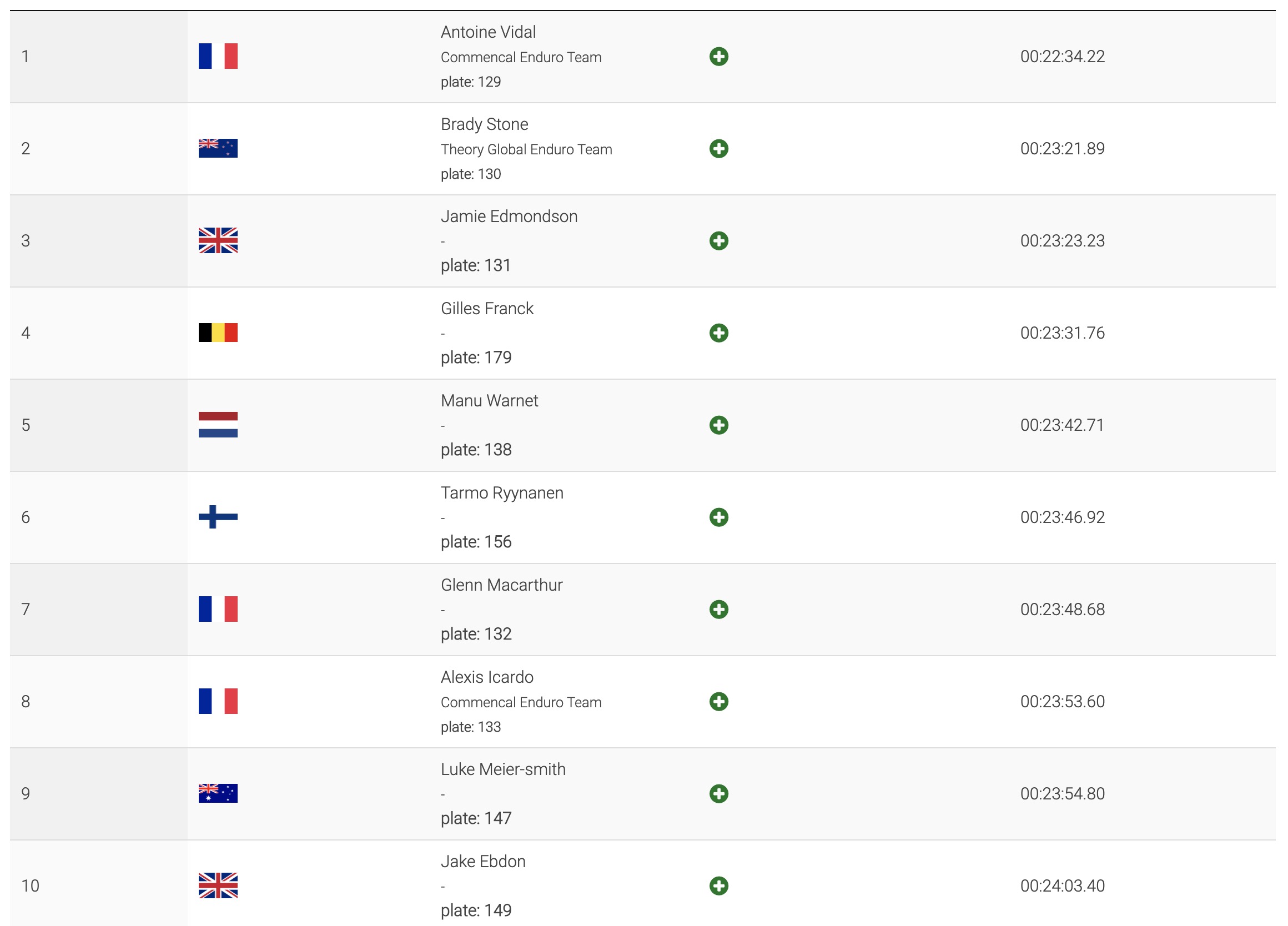The image size is (1288, 926).
Task: Click the French flag for Antoine Vidal
Action: point(218,56)
